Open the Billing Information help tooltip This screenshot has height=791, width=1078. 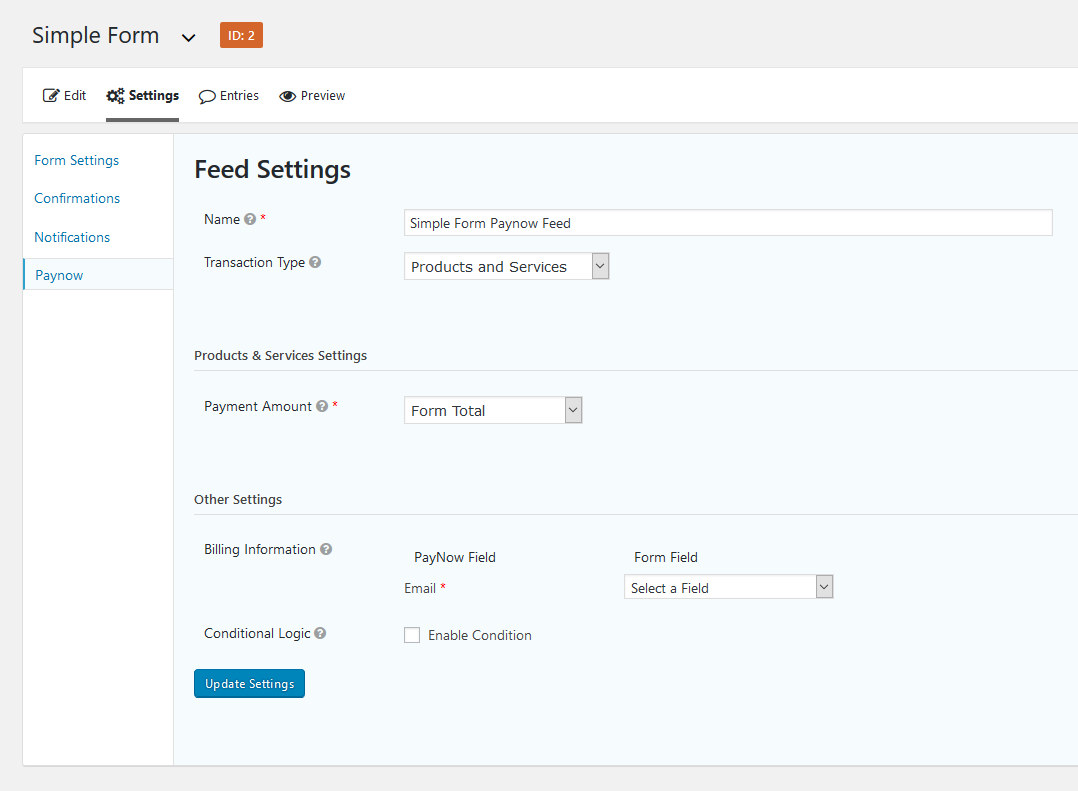(327, 548)
